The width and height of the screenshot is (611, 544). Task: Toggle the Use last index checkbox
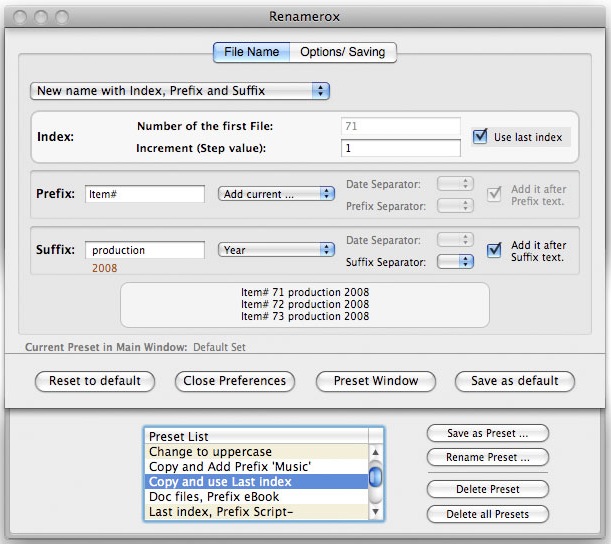pyautogui.click(x=479, y=137)
